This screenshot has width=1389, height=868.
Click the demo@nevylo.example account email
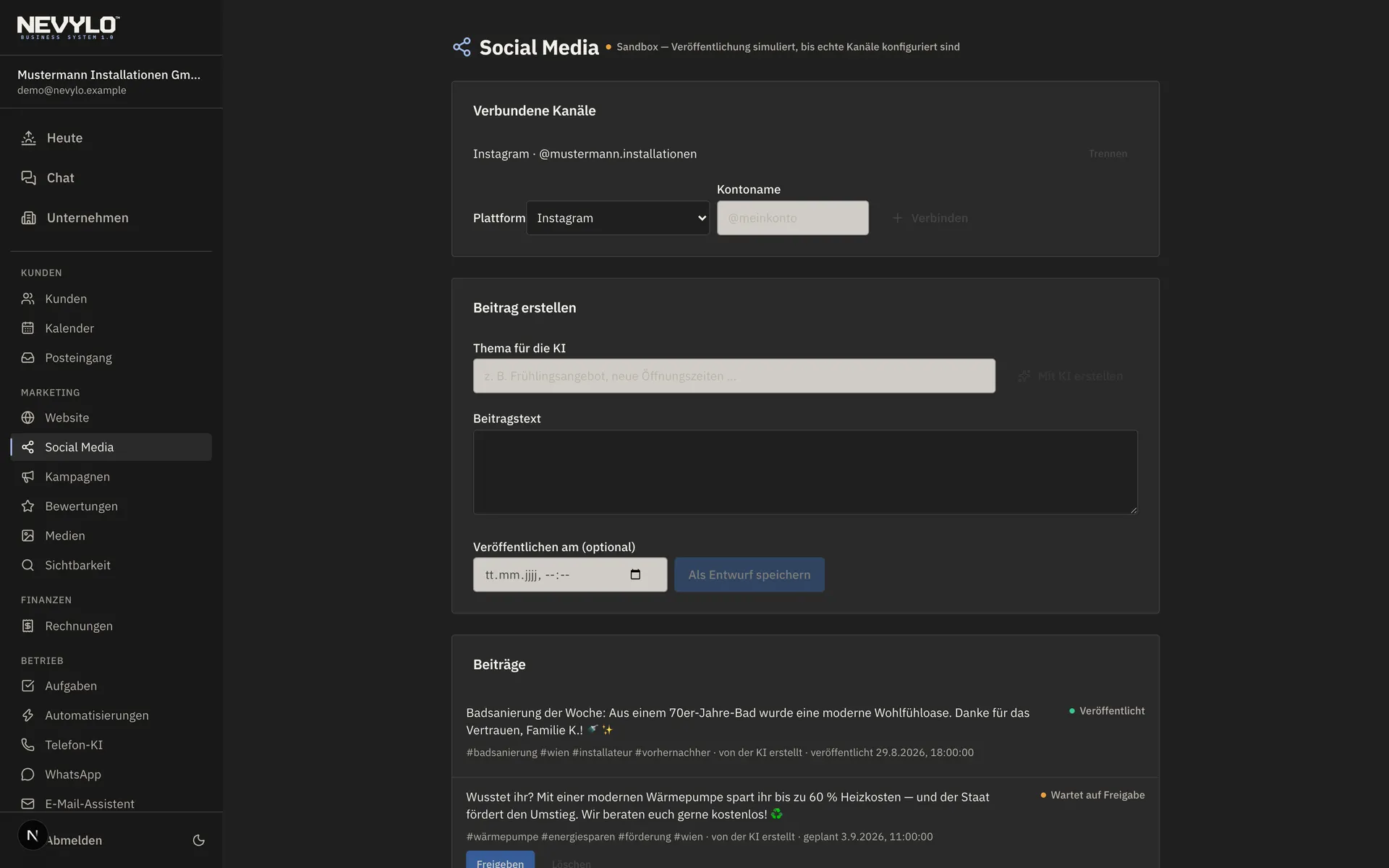pyautogui.click(x=72, y=90)
